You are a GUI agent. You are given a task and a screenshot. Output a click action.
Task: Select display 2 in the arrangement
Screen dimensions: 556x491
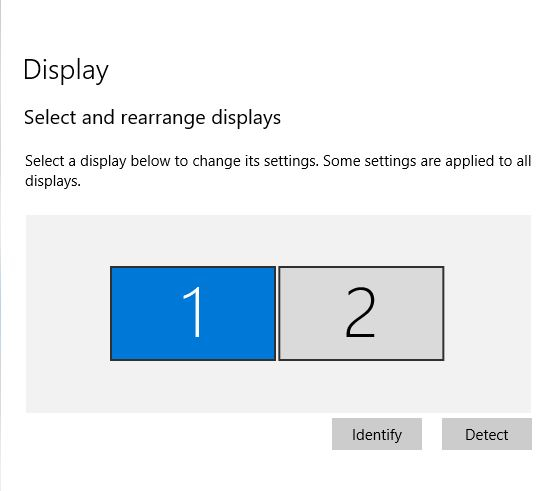pos(361,313)
